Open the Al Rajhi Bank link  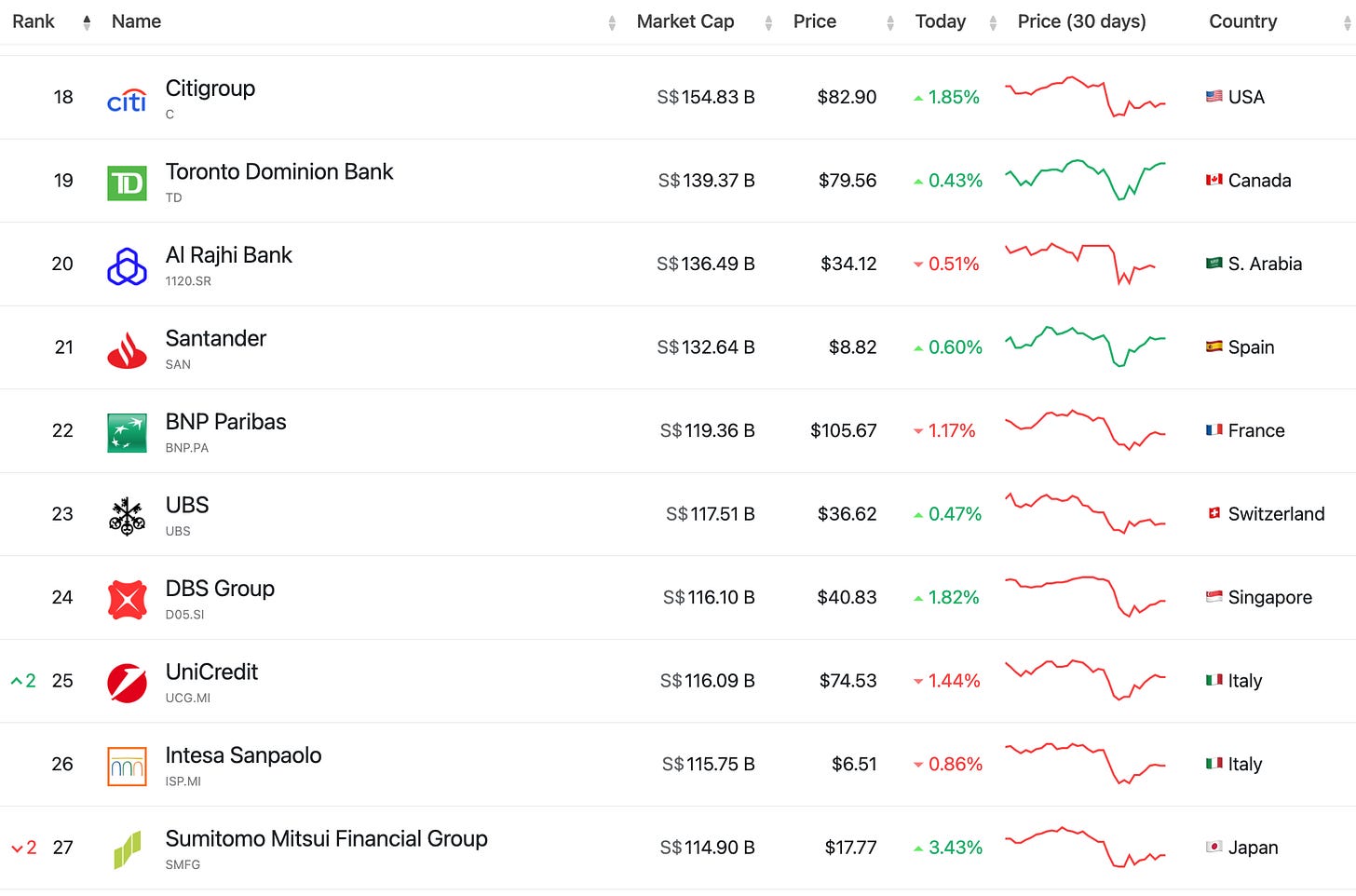(229, 255)
